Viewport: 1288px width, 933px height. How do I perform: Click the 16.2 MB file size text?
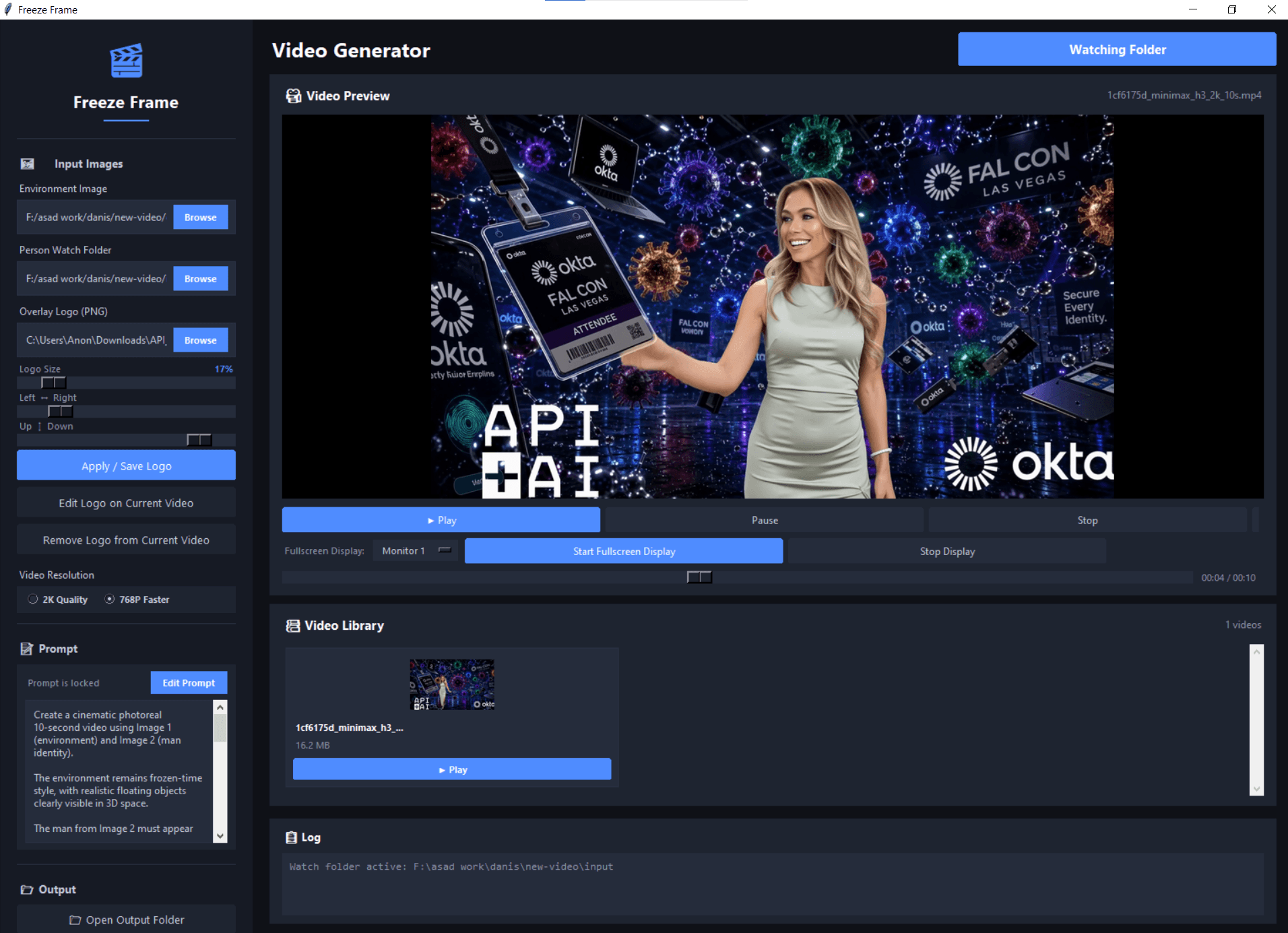tap(313, 745)
